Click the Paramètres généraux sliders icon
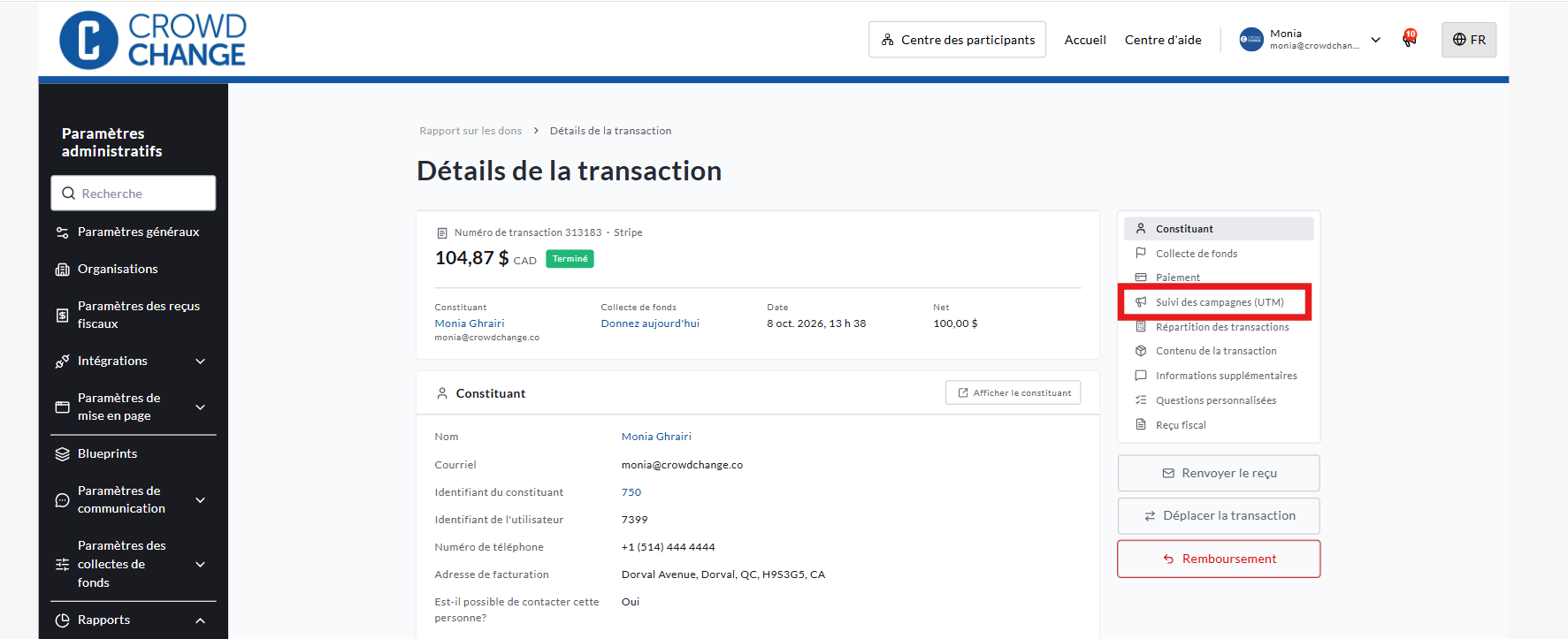The width and height of the screenshot is (1568, 639). tap(63, 232)
